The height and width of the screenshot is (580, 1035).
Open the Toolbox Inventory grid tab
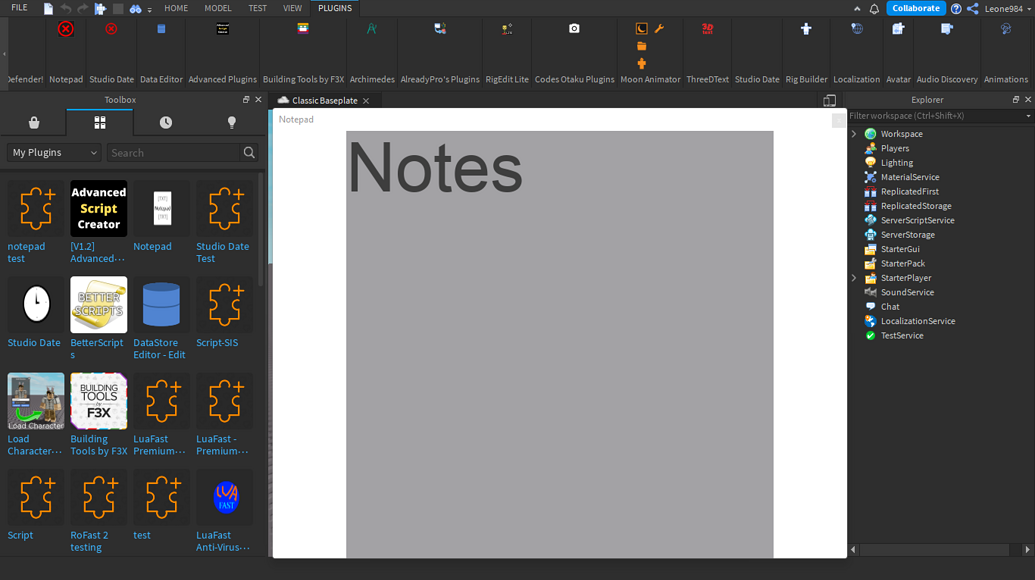pyautogui.click(x=100, y=123)
